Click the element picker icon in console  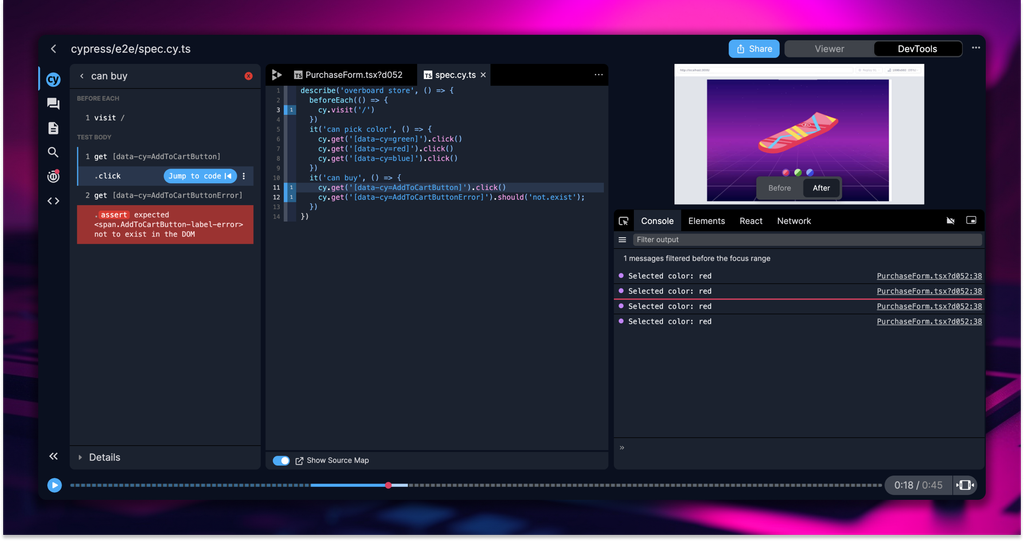point(624,221)
